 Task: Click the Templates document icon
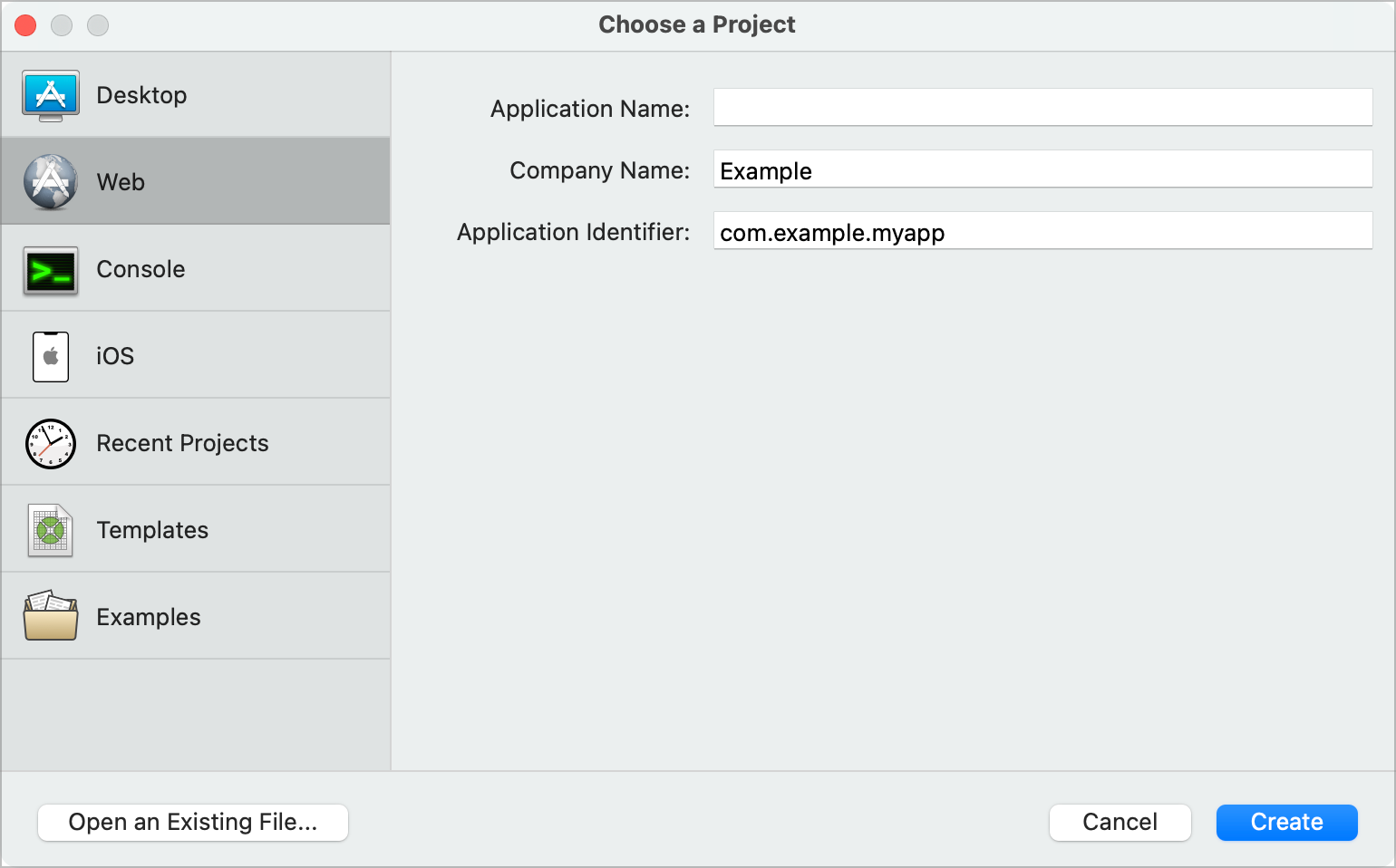51,530
